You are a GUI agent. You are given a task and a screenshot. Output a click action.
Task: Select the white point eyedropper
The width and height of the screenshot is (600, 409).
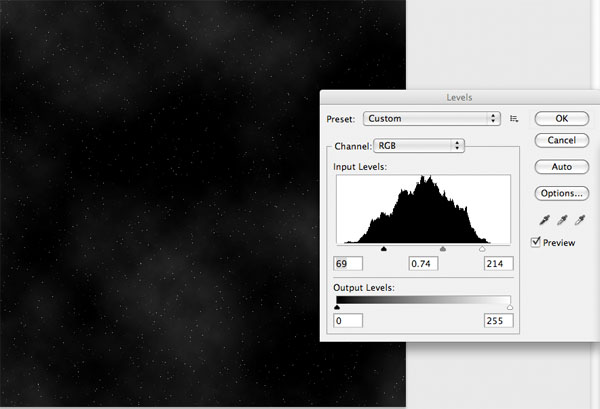pyautogui.click(x=580, y=220)
